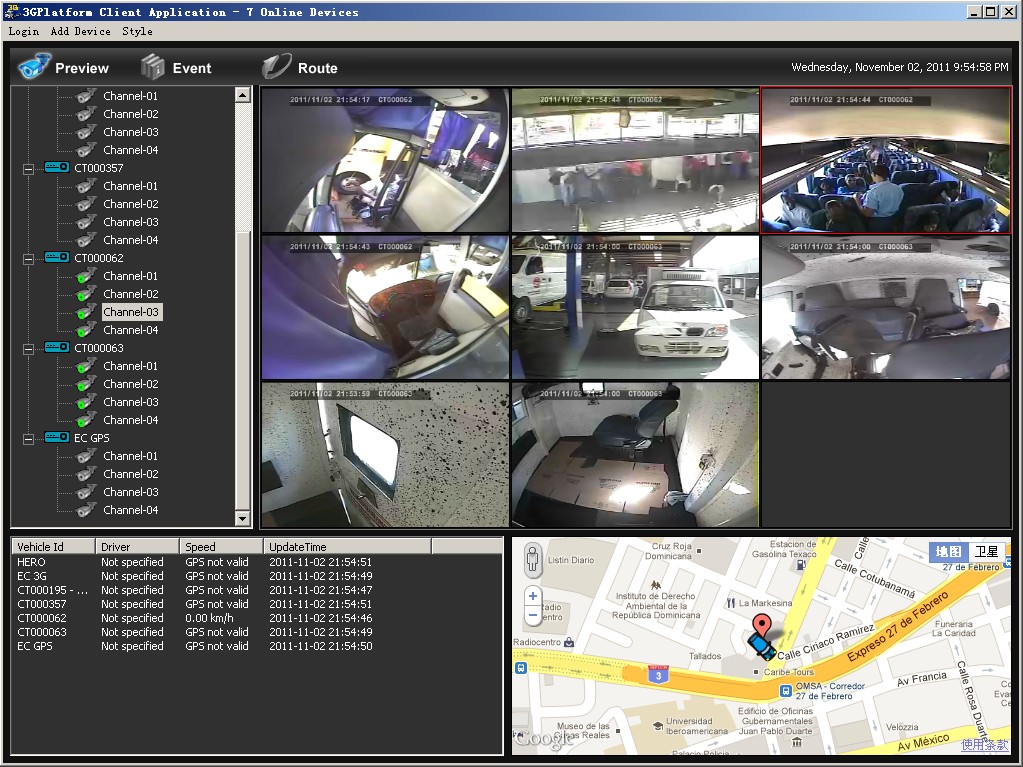The width and height of the screenshot is (1023, 767).
Task: Click the map terms of use link
Action: tap(984, 745)
